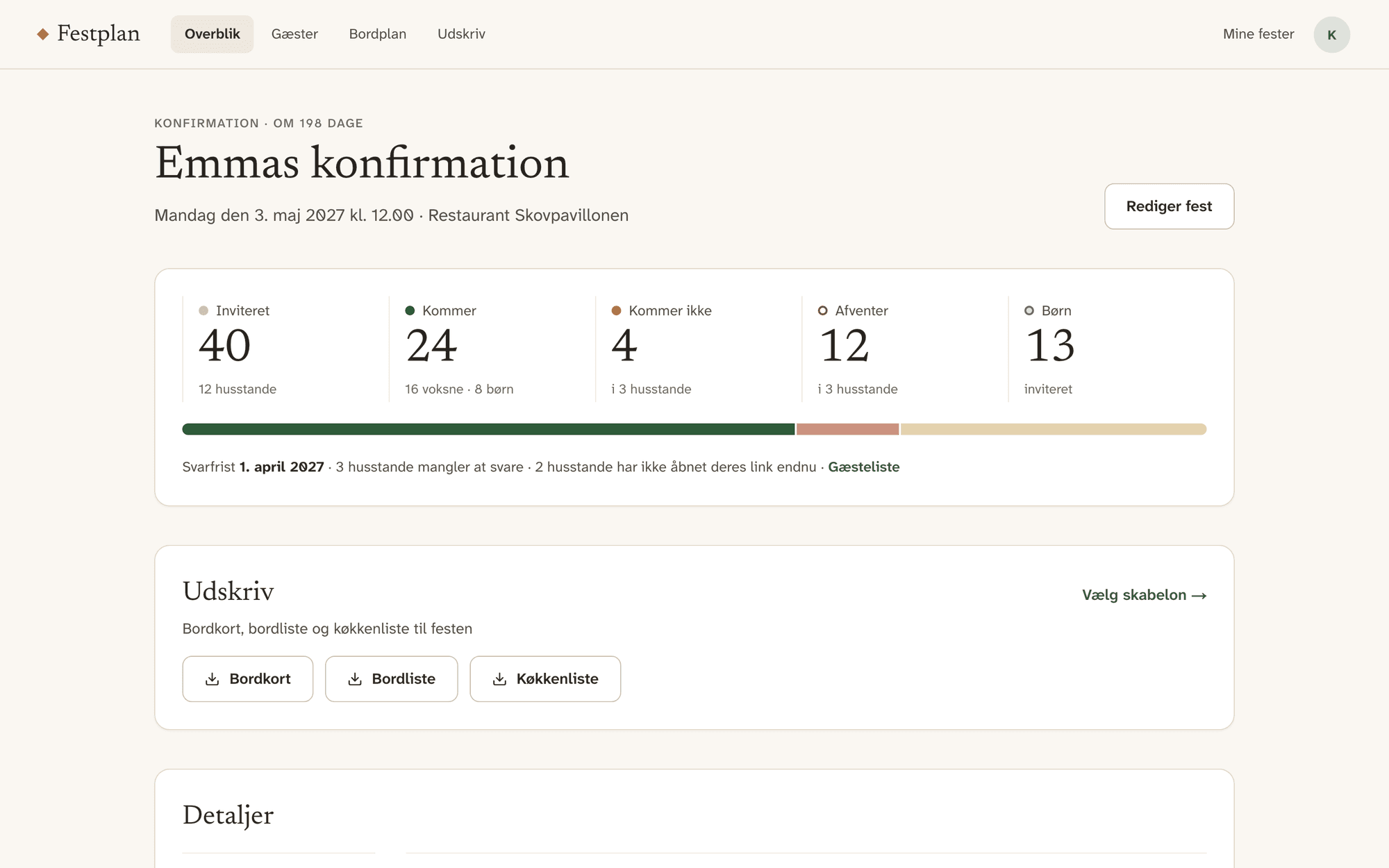This screenshot has height=868, width=1389.
Task: Go to the Bordplan tab
Action: point(378,34)
